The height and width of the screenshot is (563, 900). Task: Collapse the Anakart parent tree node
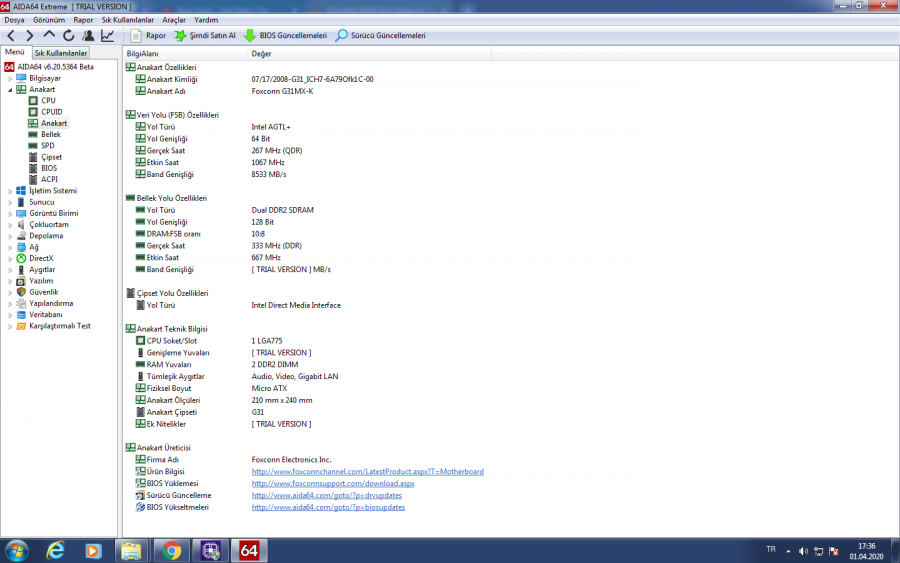click(x=10, y=90)
